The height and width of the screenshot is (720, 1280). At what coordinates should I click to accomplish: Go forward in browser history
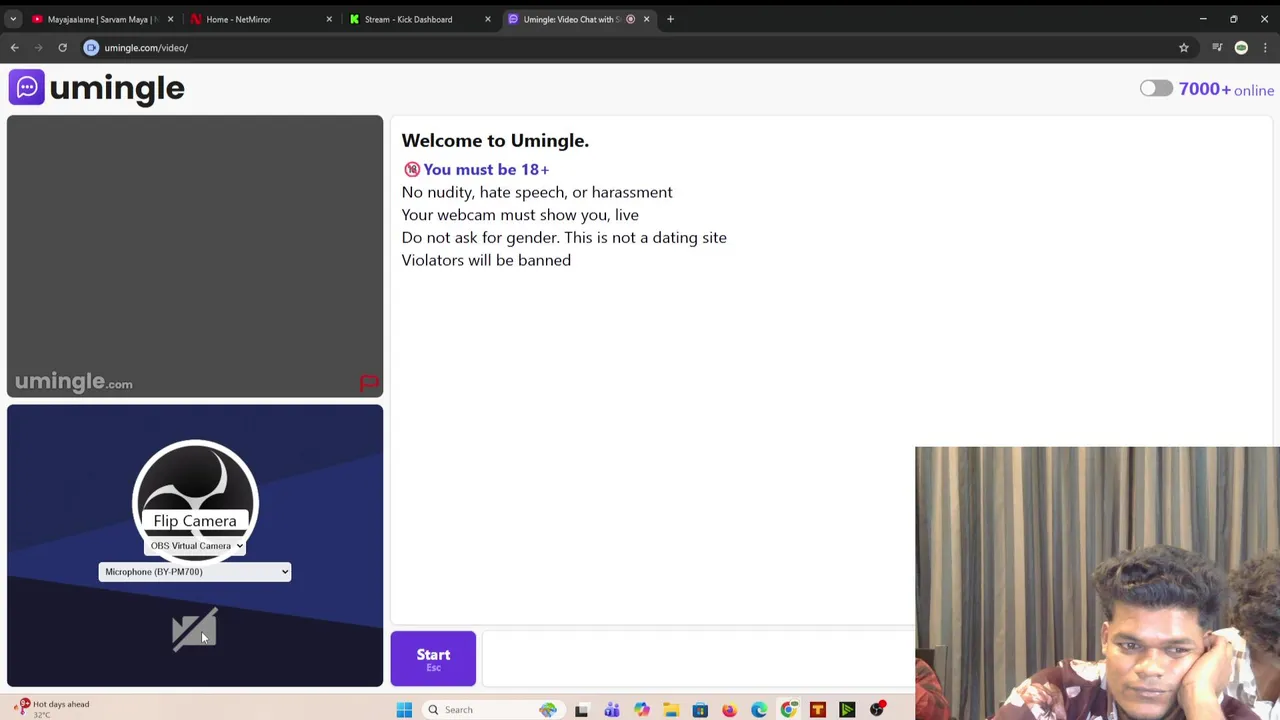tap(38, 47)
